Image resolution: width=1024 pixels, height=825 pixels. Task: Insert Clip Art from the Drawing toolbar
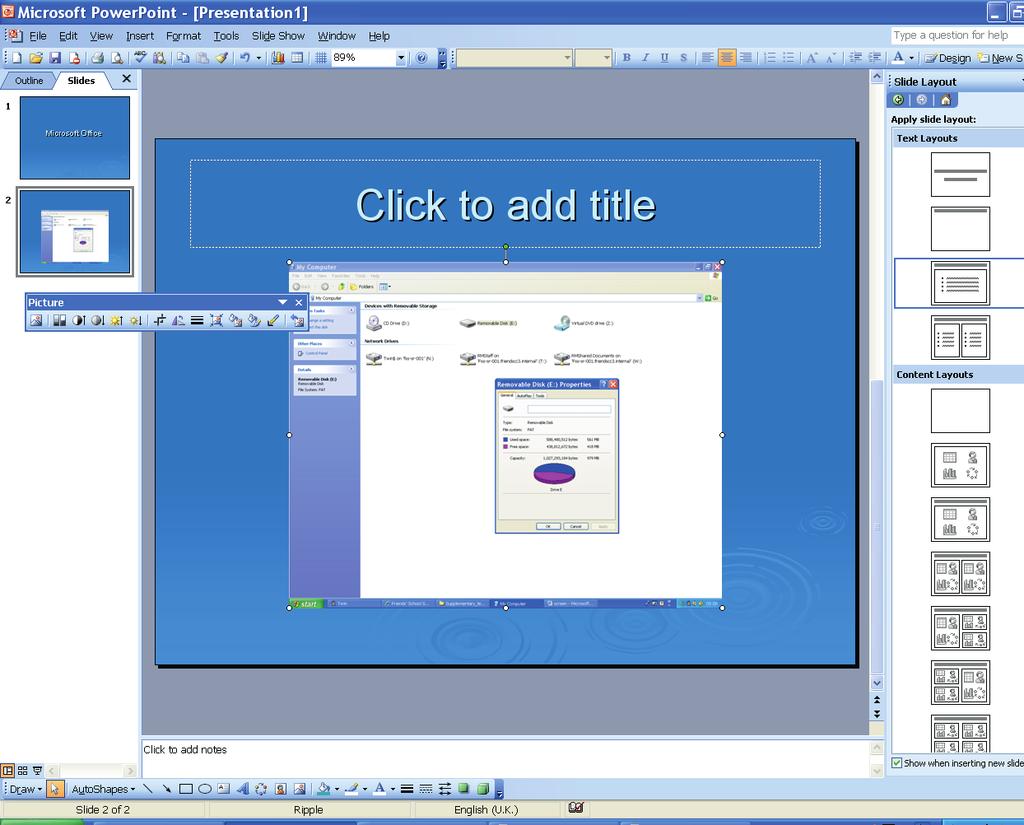281,789
